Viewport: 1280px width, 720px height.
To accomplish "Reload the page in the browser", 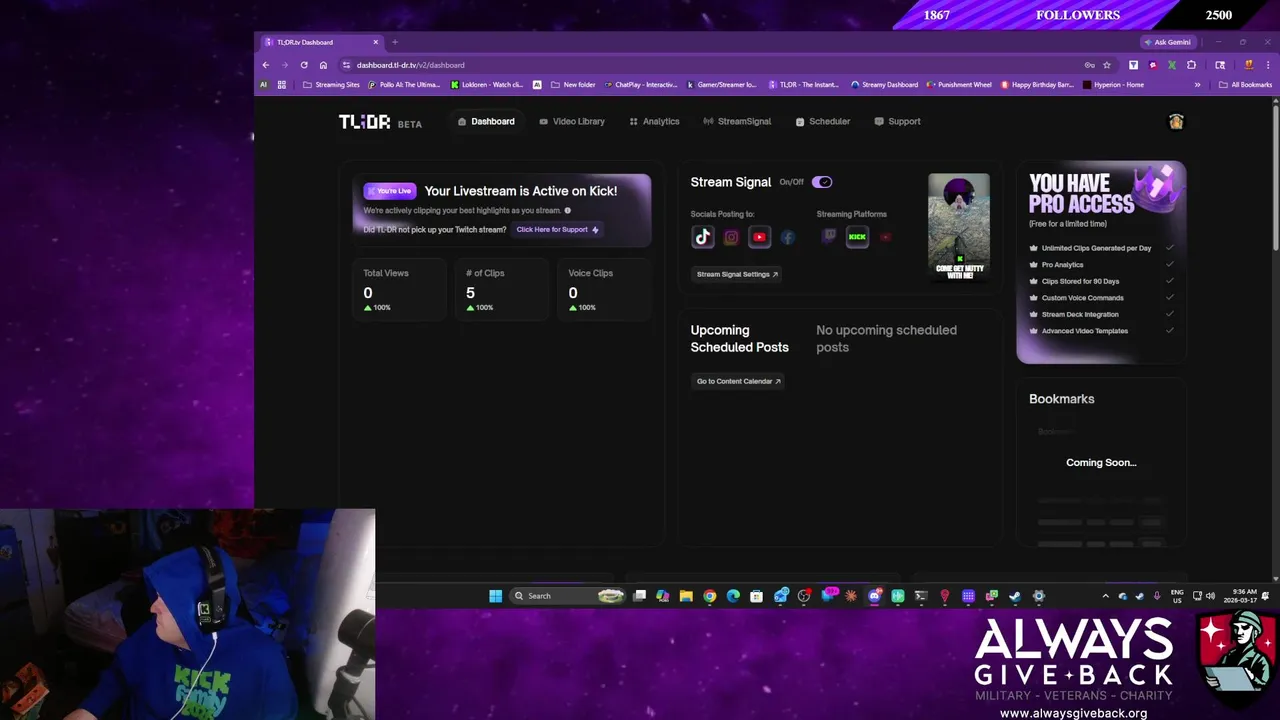I will click(x=304, y=65).
